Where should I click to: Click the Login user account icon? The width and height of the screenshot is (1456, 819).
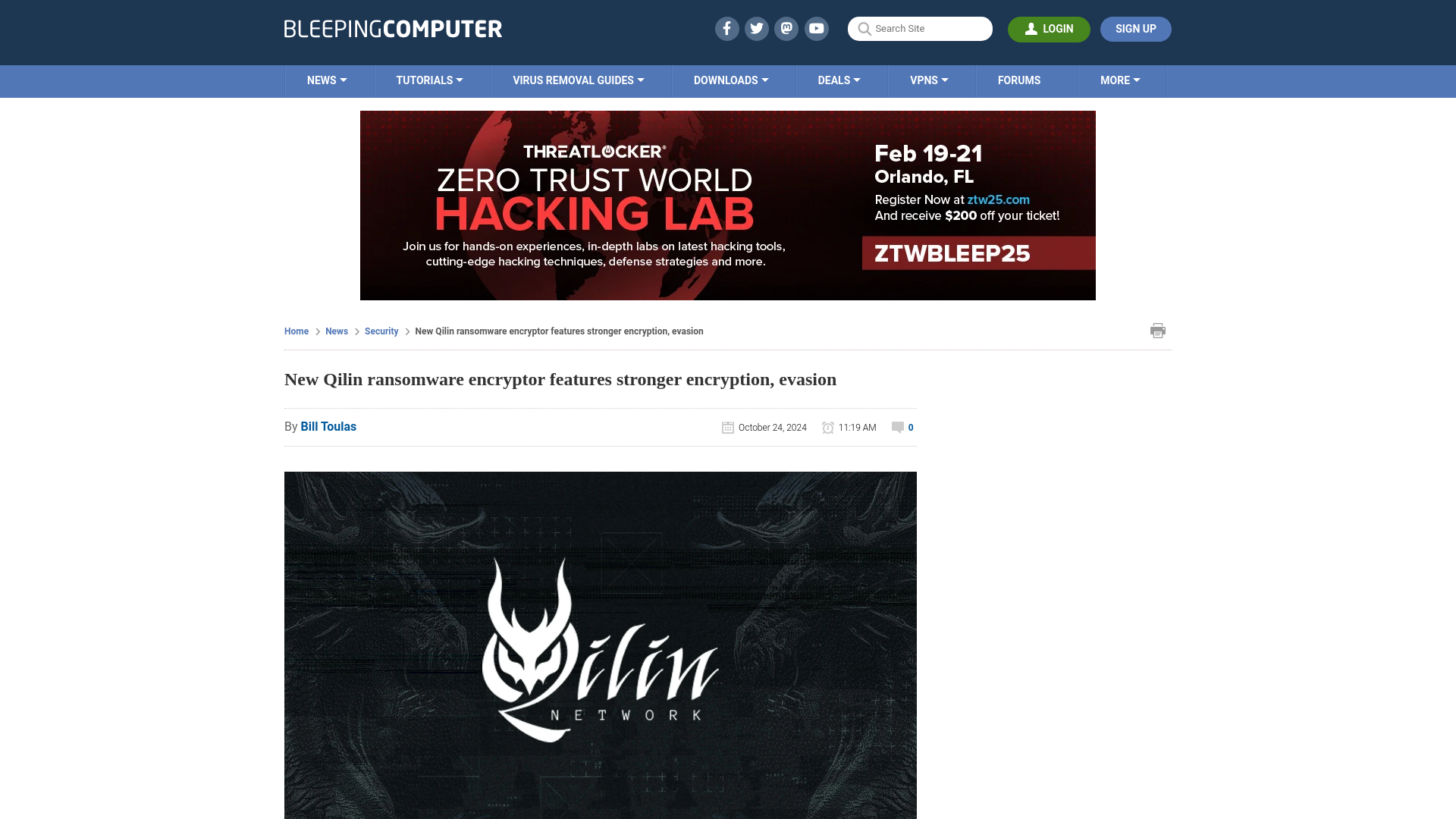tap(1032, 29)
